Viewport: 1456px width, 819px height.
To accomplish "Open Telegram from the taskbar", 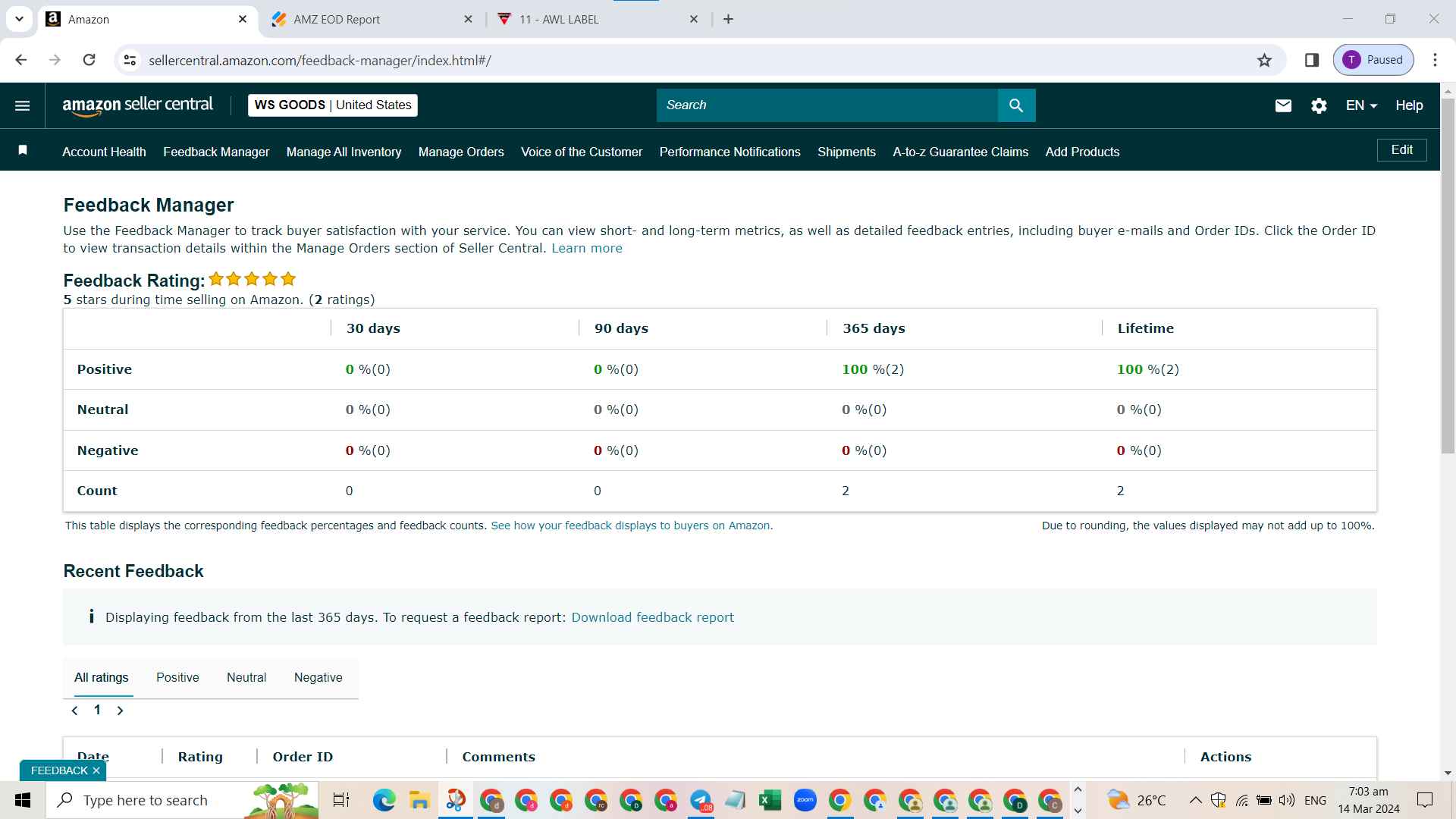I will pos(701,800).
